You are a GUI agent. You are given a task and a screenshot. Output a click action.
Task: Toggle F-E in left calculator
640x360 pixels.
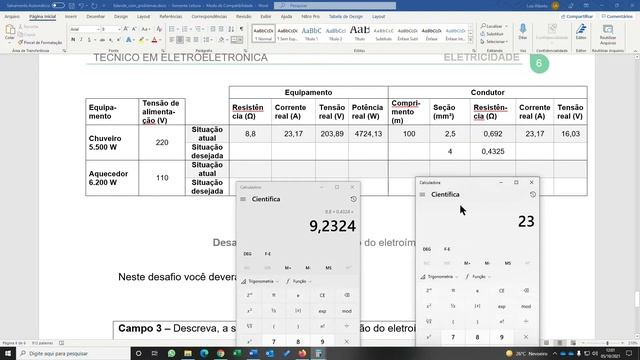click(268, 254)
